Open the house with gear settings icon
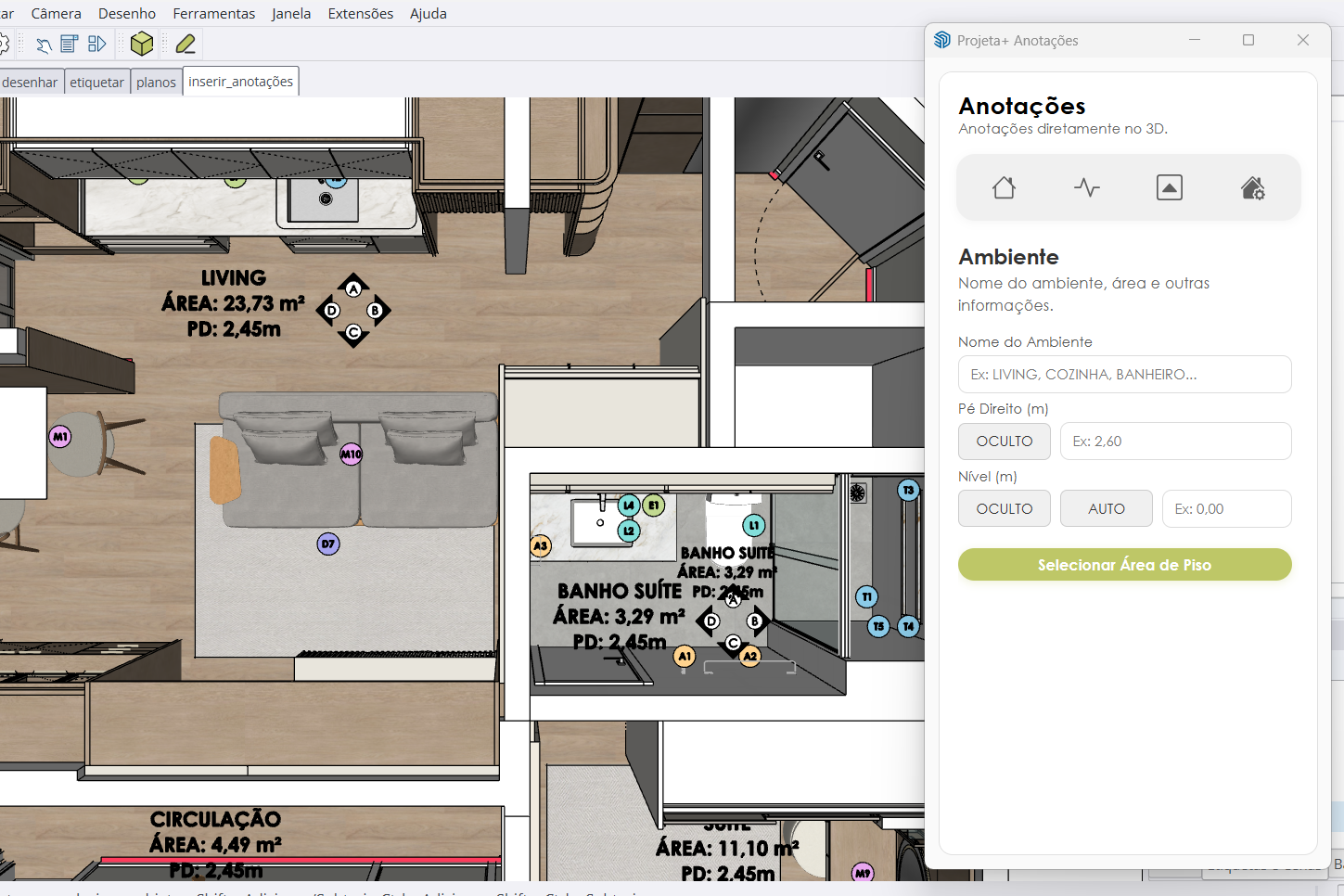The height and width of the screenshot is (896, 1344). coord(1252,188)
